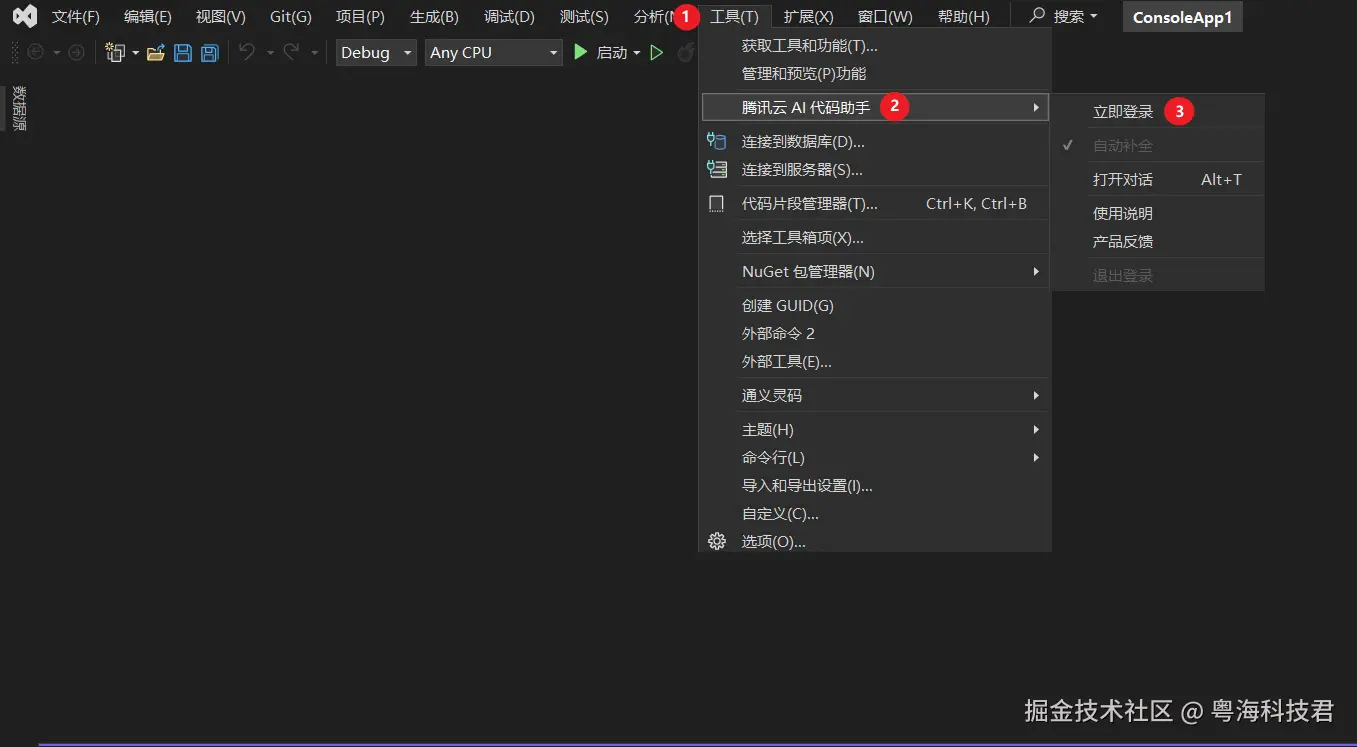Click the open file folder icon
Image resolution: width=1357 pixels, height=747 pixels.
tap(155, 52)
